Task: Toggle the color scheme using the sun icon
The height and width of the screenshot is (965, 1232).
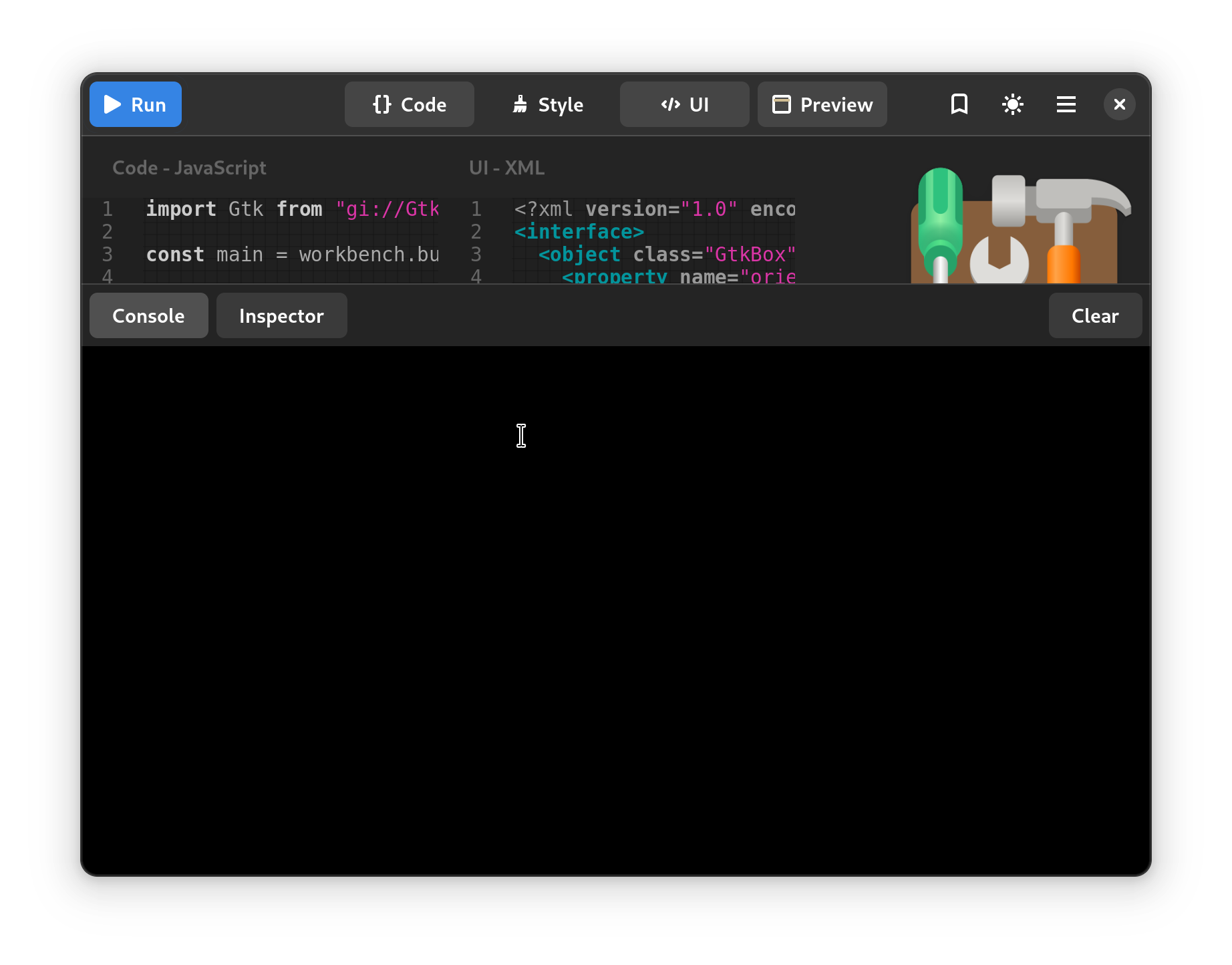Action: pyautogui.click(x=1012, y=104)
